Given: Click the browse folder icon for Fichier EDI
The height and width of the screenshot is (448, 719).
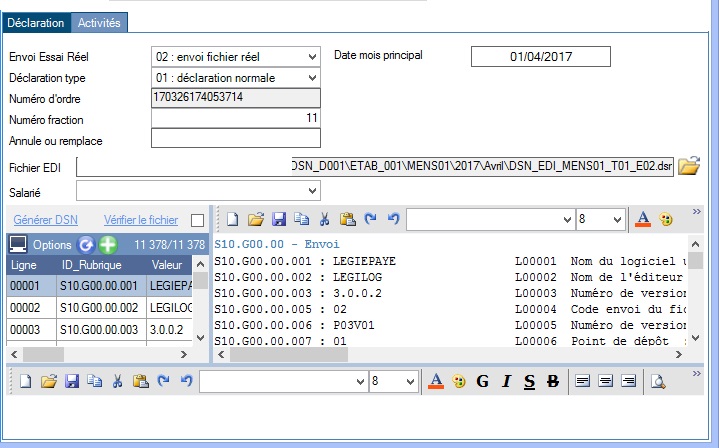Looking at the screenshot, I should coord(690,166).
